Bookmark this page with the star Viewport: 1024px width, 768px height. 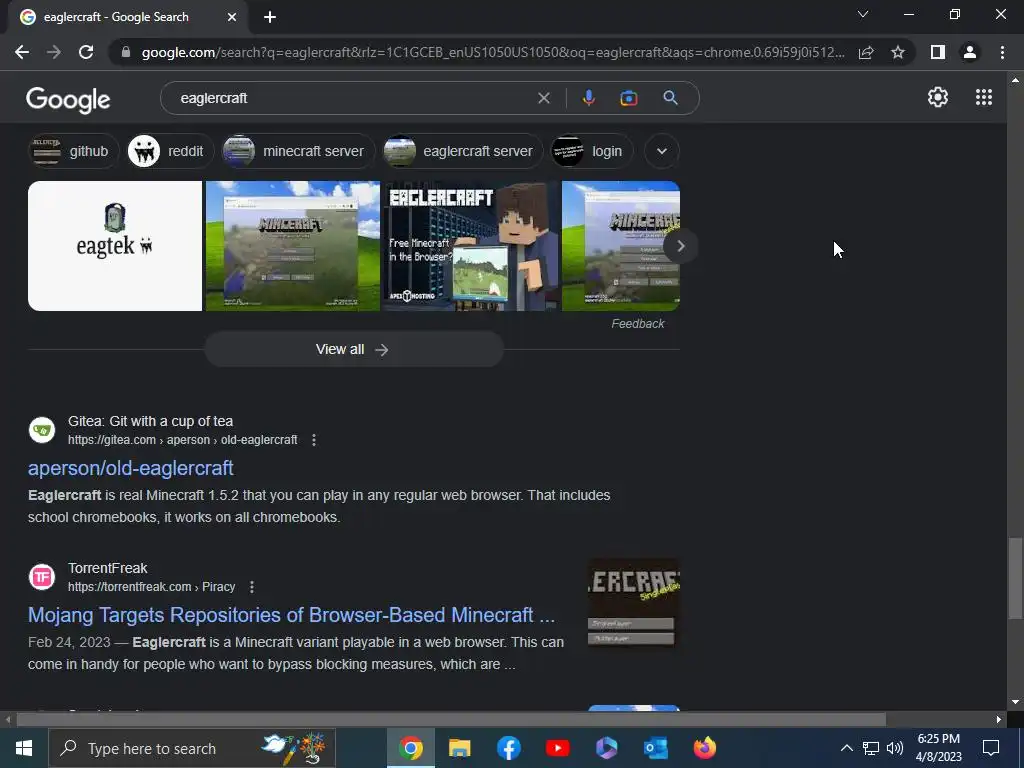click(898, 52)
